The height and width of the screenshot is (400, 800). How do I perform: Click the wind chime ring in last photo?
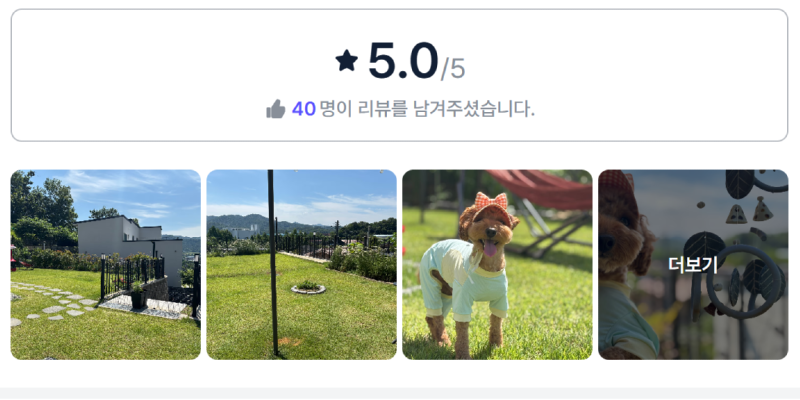pyautogui.click(x=744, y=282)
